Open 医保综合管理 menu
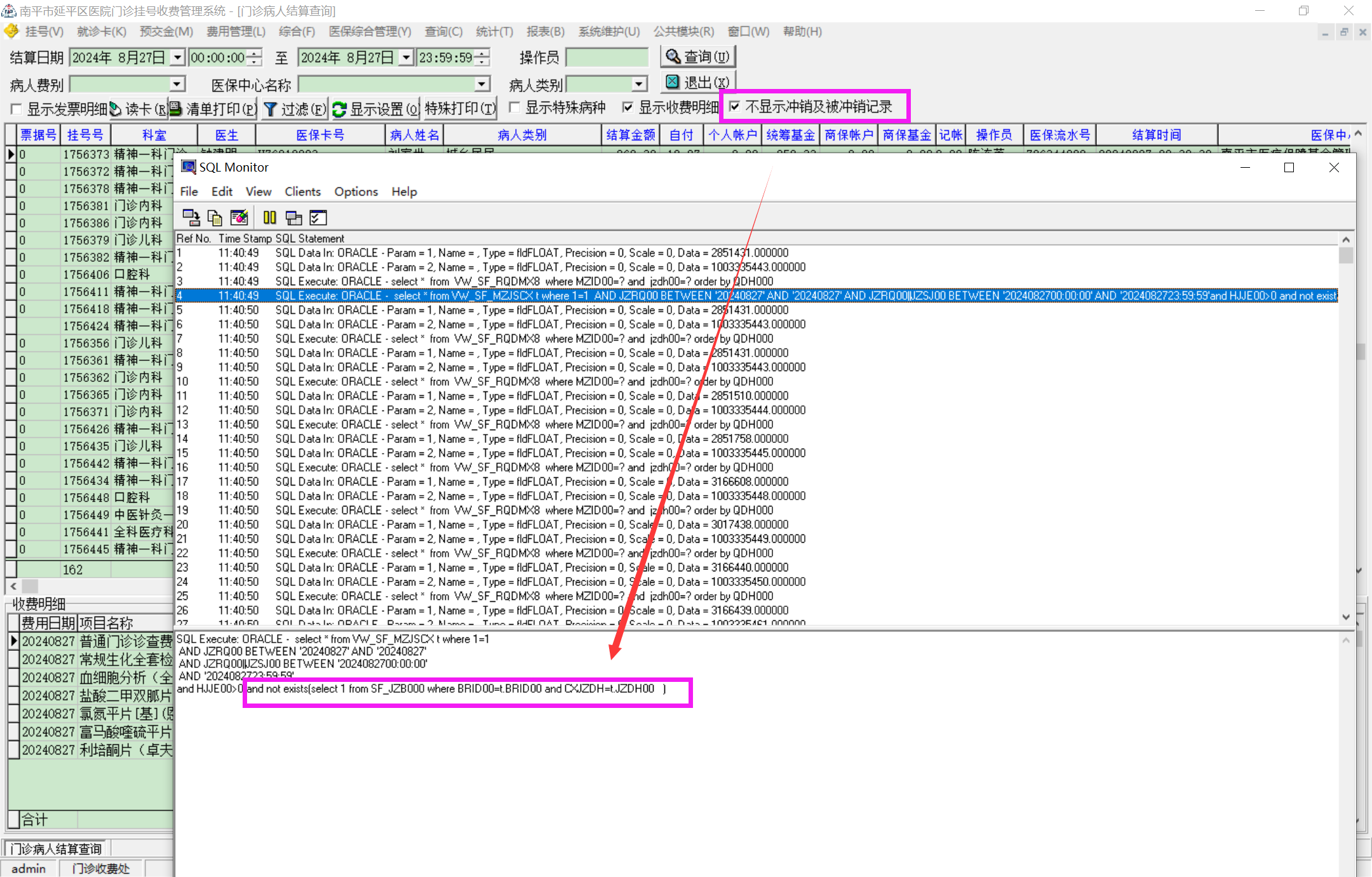 click(x=370, y=31)
